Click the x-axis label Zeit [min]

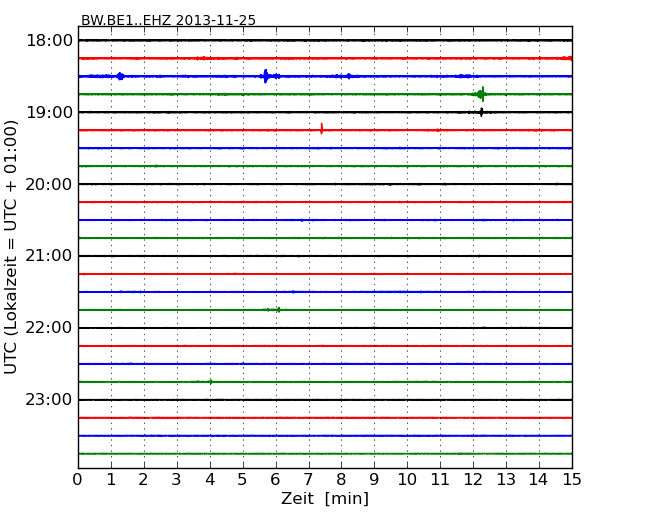pyautogui.click(x=325, y=498)
